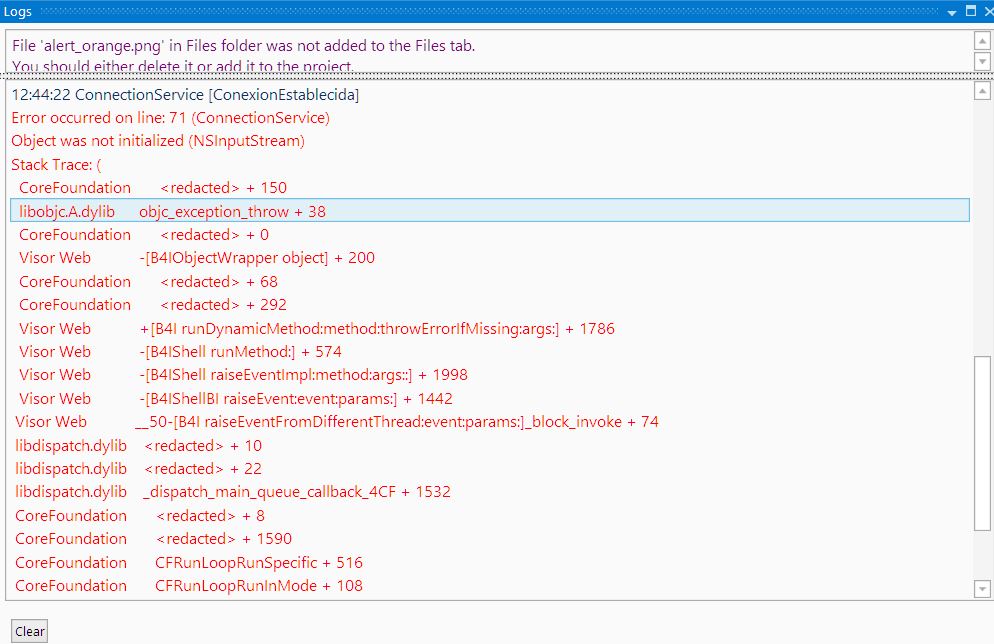
Task: Select the 'objc_exception_throw + 38' row
Action: tap(490, 211)
